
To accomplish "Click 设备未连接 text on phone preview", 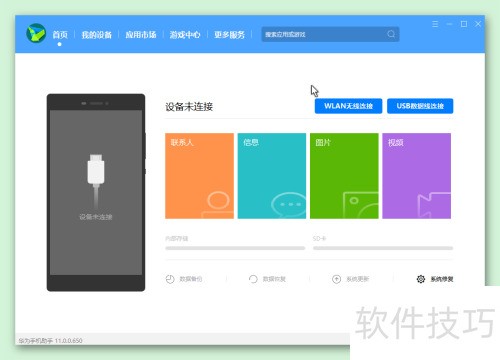I will 96,217.
